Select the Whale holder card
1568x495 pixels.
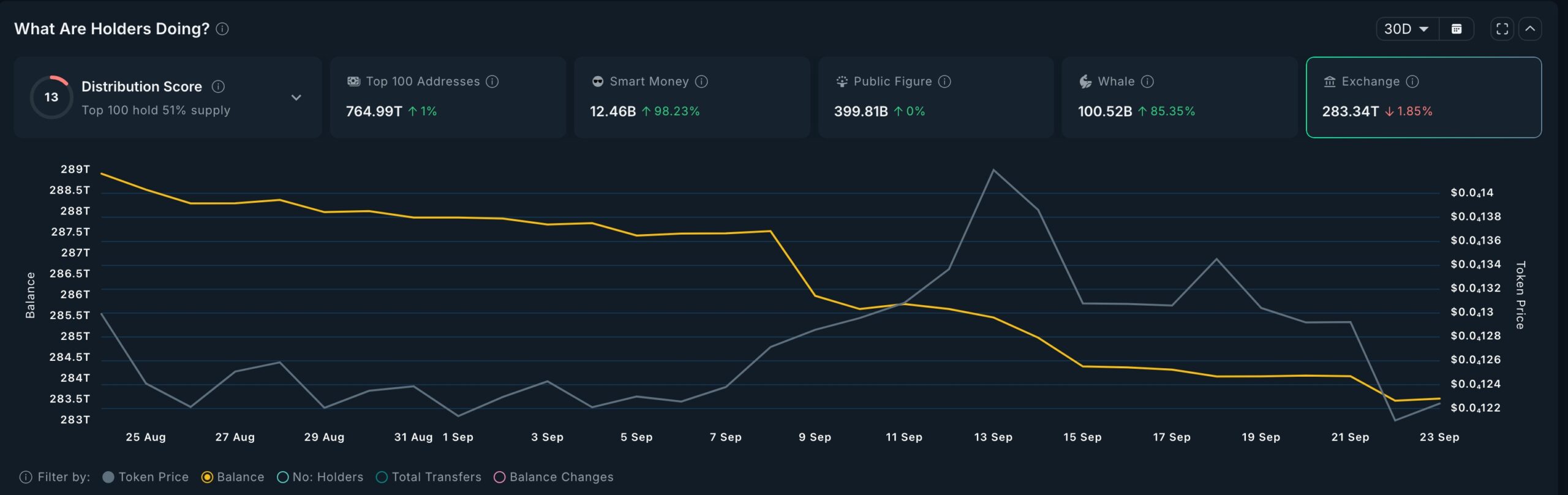1179,97
